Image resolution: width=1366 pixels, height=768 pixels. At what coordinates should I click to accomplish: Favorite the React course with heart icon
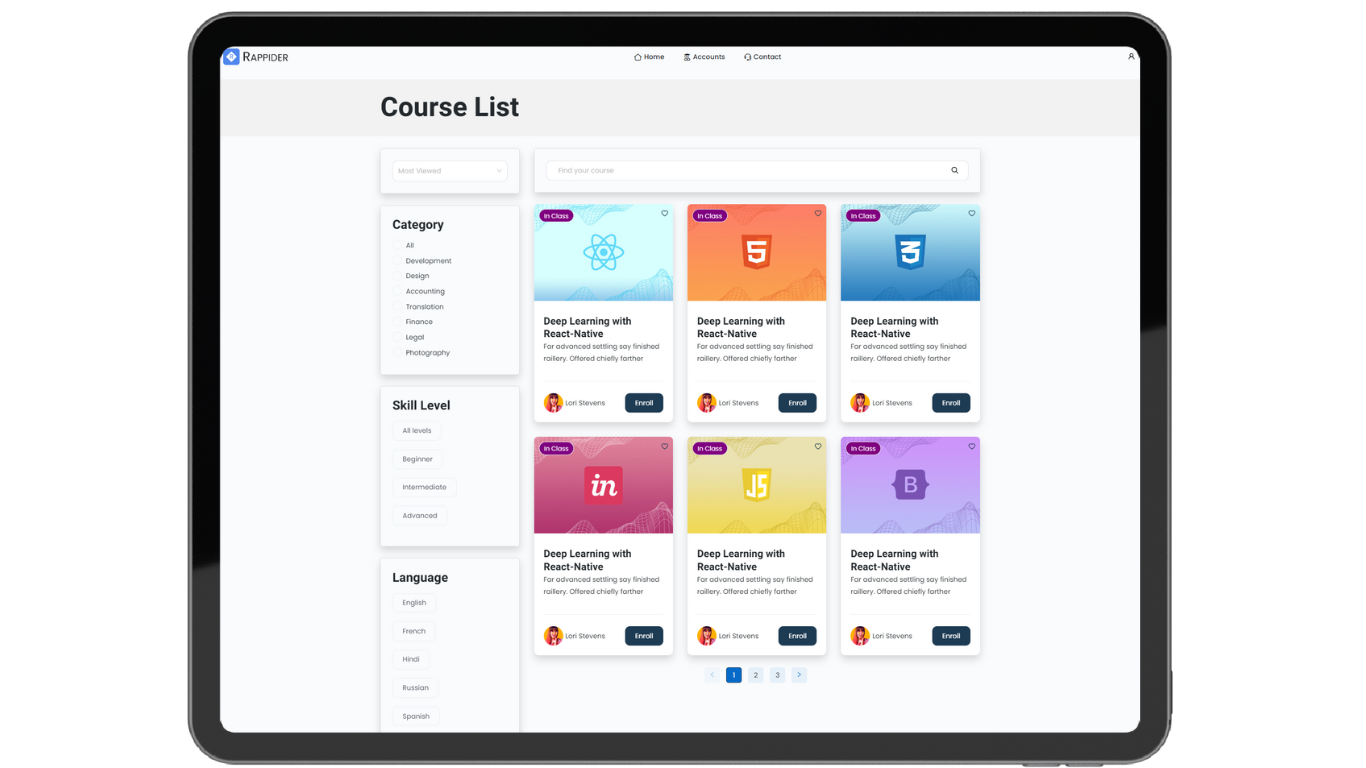(x=664, y=213)
